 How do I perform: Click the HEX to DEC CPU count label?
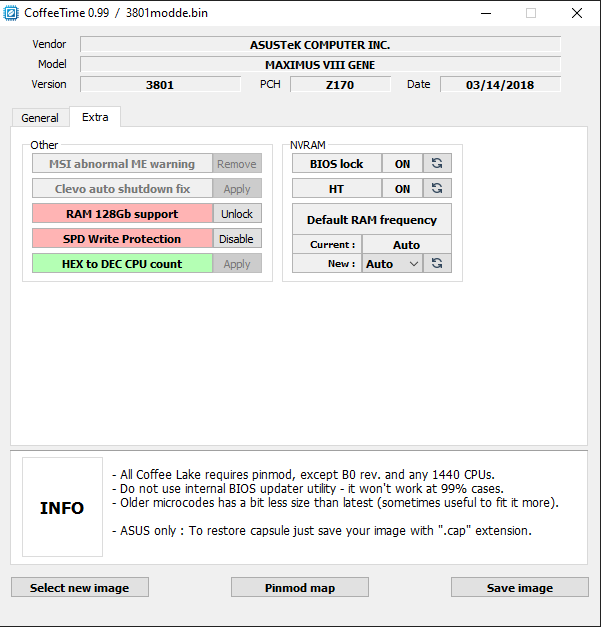click(x=122, y=264)
